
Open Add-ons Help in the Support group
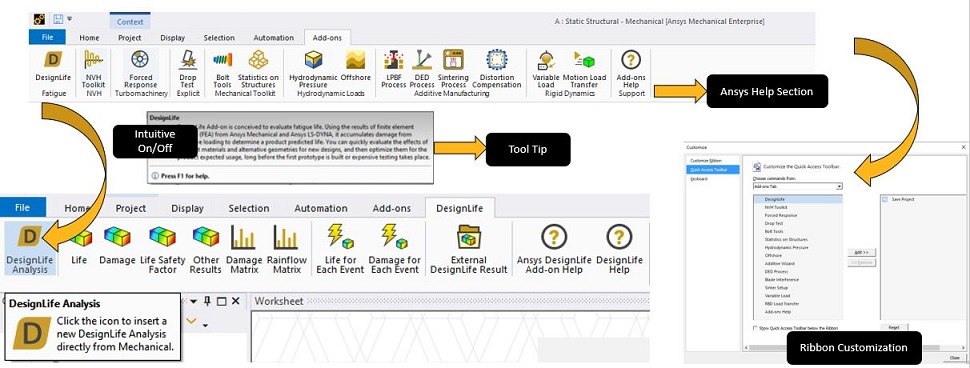[x=631, y=68]
